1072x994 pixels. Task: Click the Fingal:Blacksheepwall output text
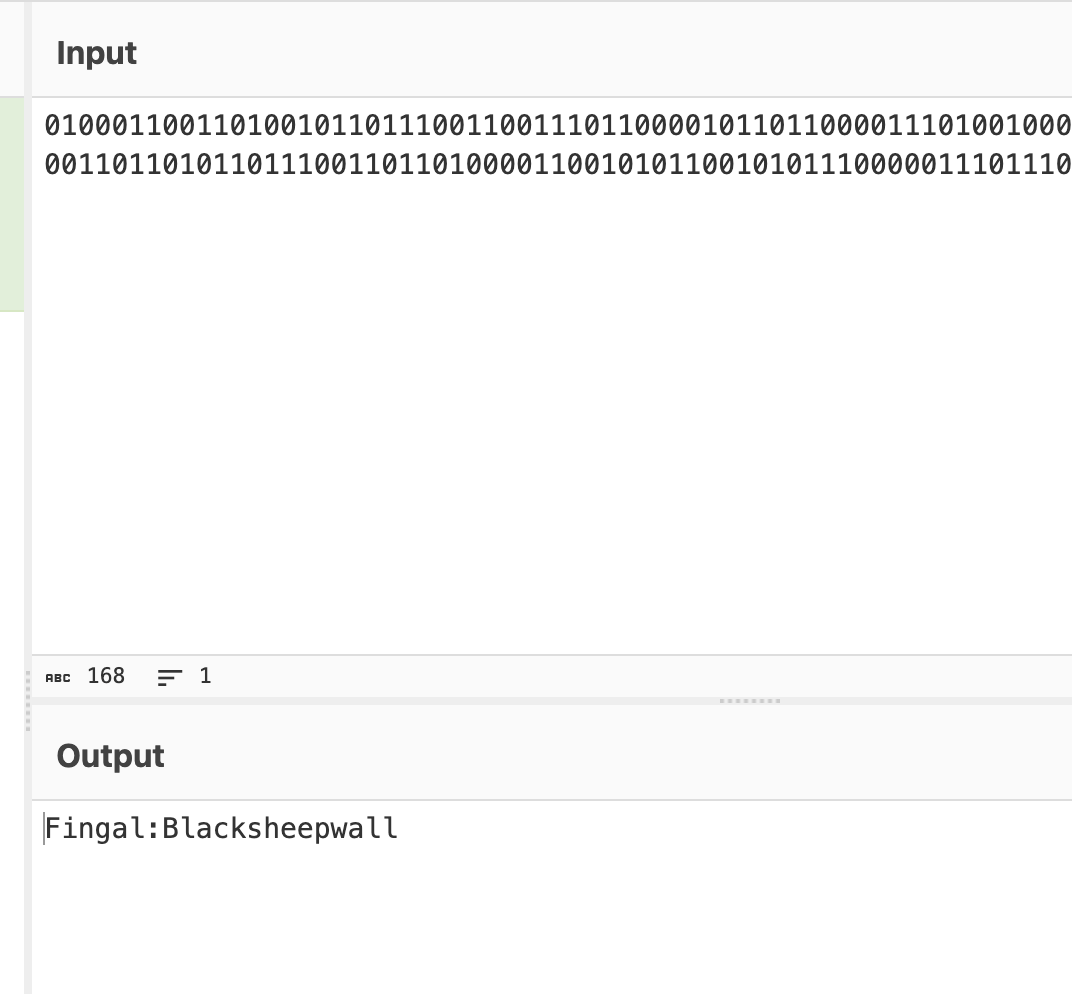221,829
